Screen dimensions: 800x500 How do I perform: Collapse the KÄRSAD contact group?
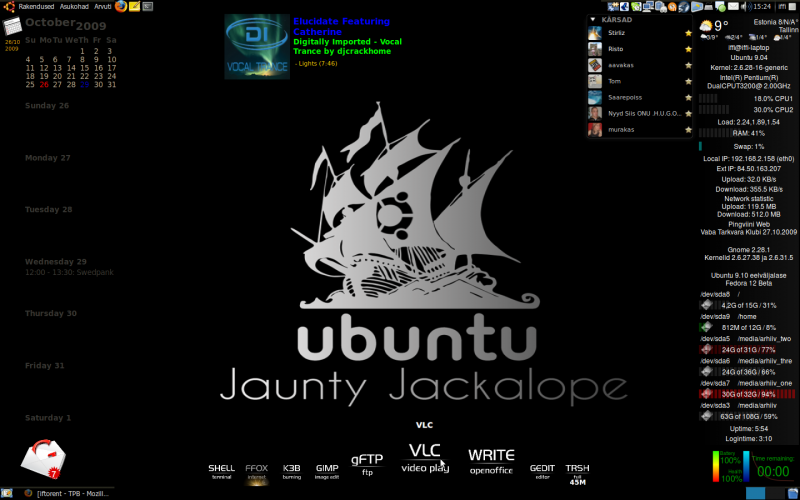(x=593, y=19)
